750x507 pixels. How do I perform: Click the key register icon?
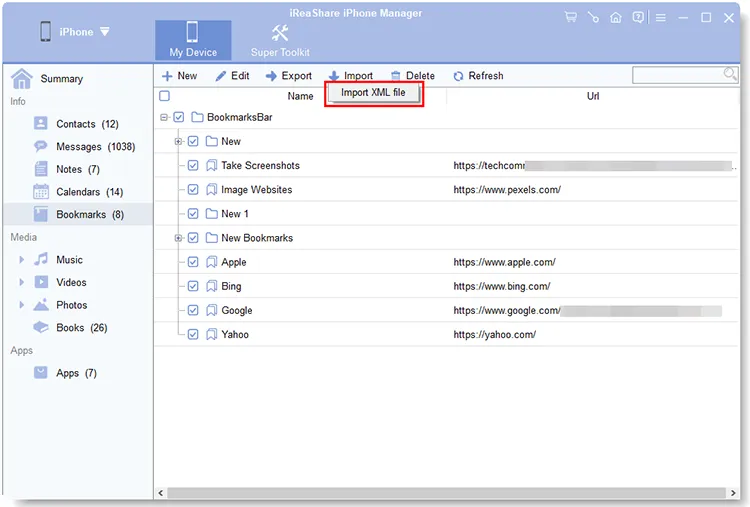(x=593, y=18)
